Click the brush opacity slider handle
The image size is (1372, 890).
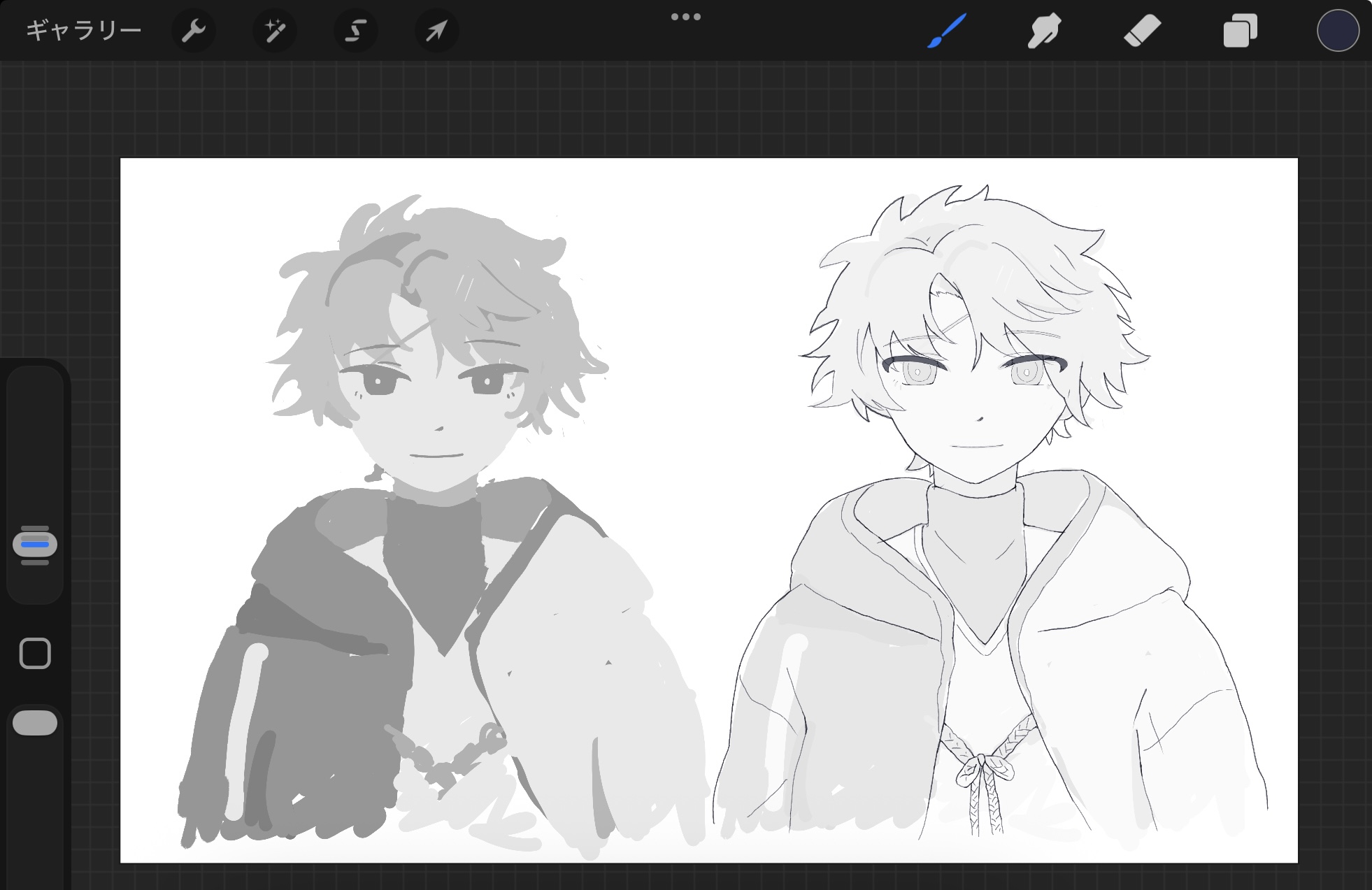(x=35, y=723)
